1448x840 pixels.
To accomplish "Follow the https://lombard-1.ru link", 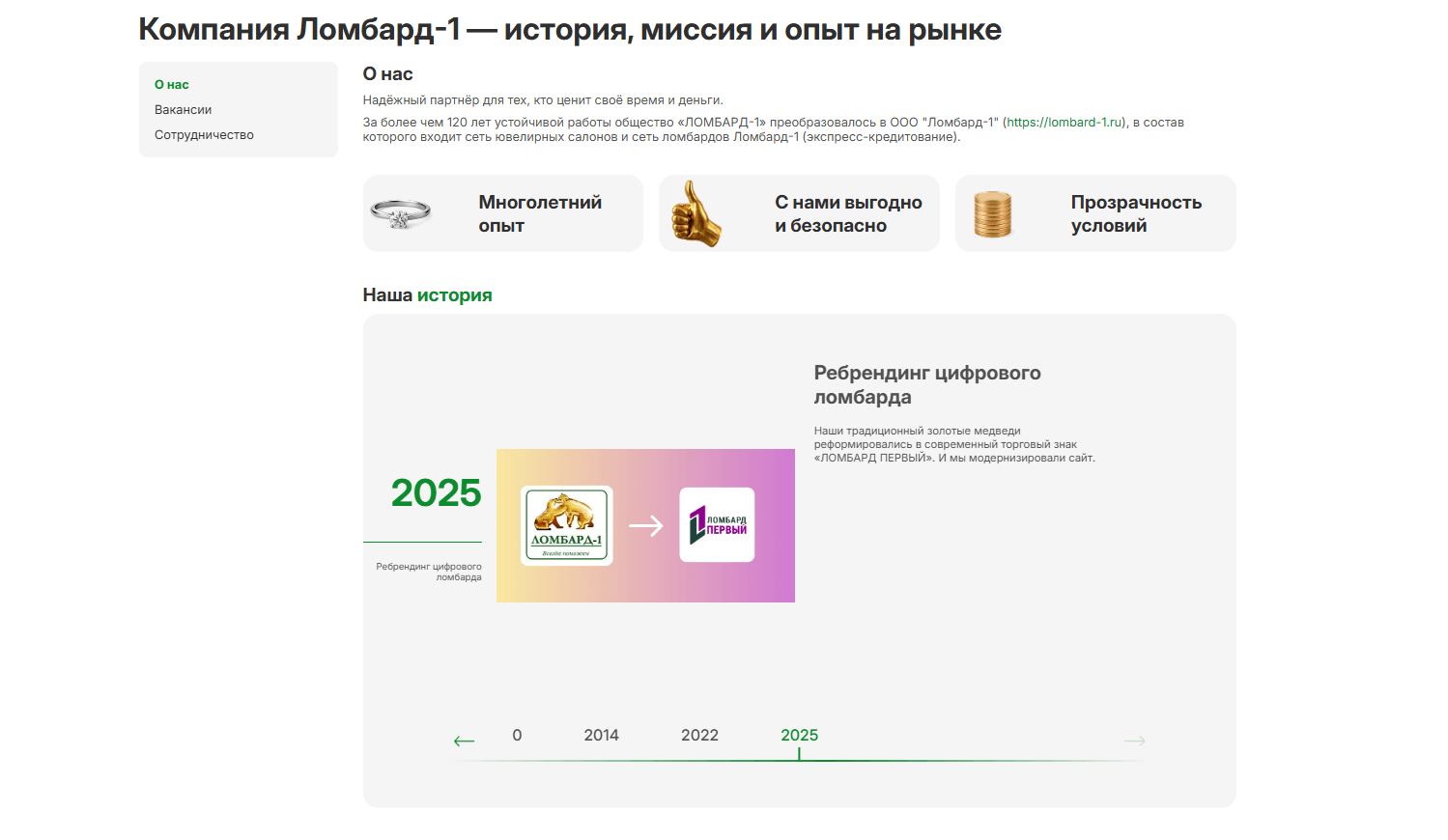I will (x=1065, y=123).
